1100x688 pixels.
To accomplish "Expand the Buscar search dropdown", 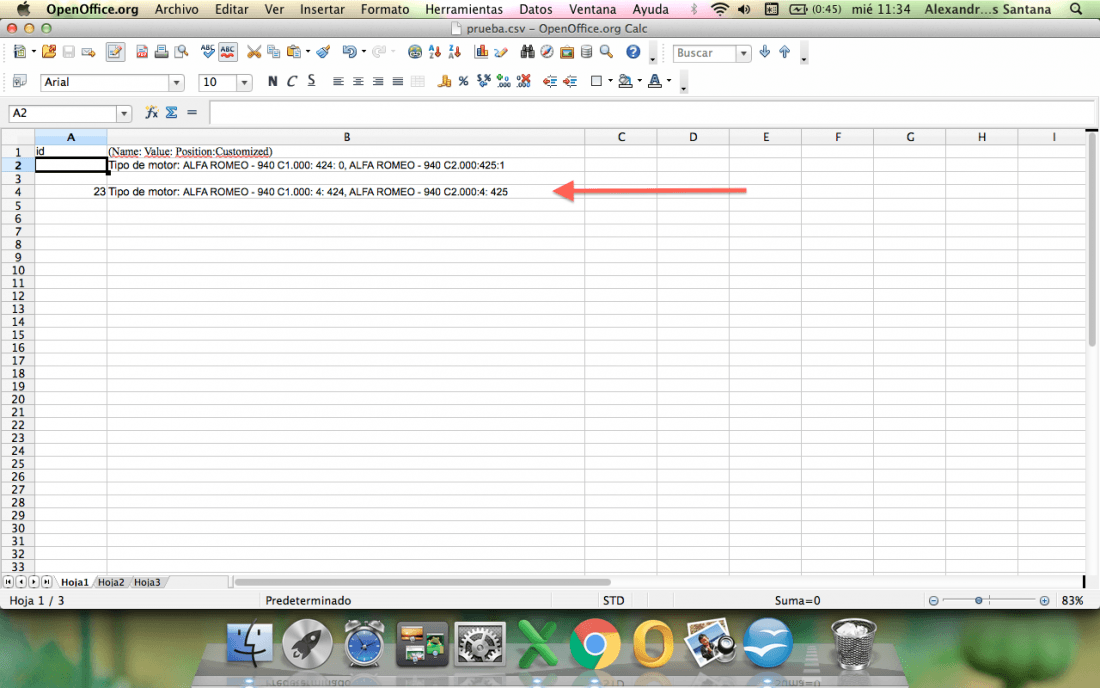I will click(x=743, y=53).
